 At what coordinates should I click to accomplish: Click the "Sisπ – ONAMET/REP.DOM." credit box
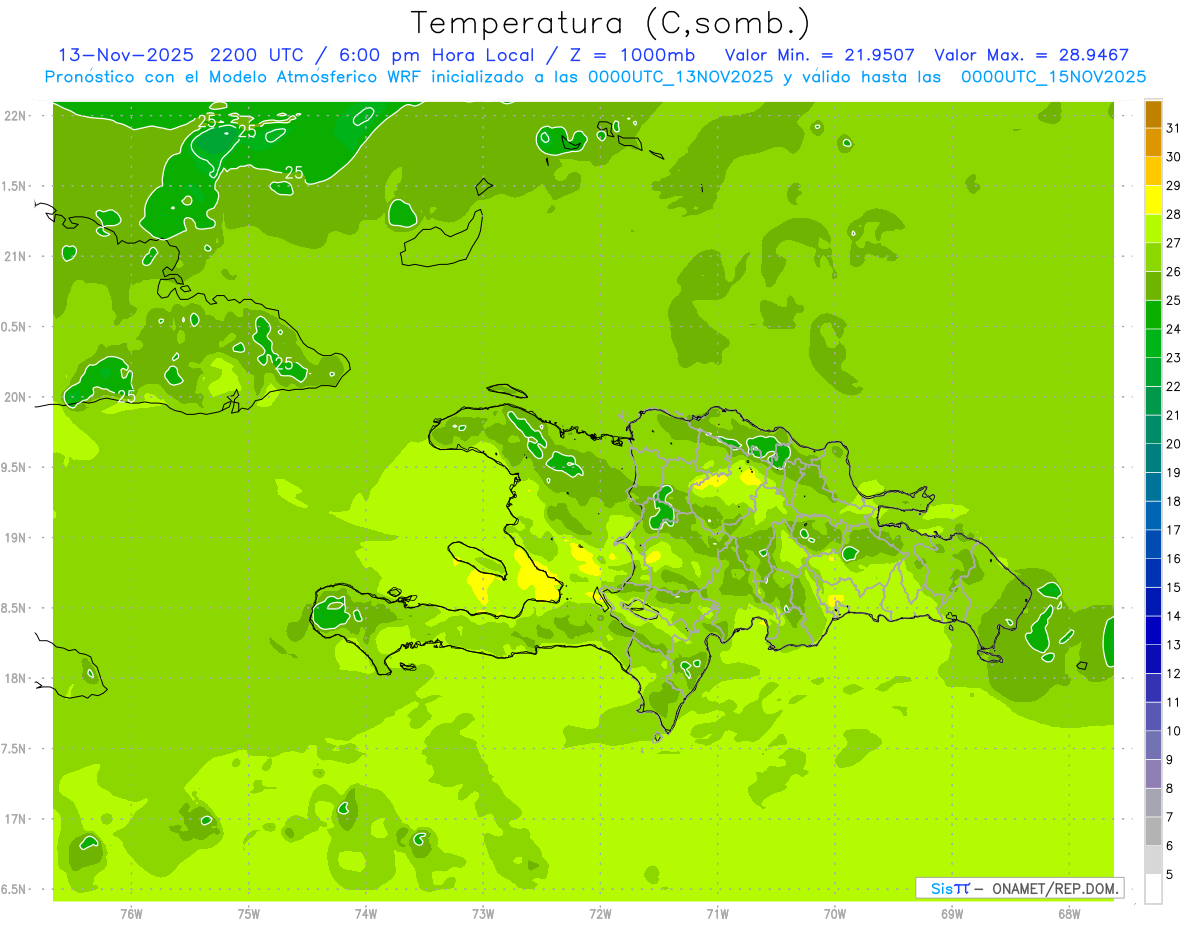point(1019,888)
